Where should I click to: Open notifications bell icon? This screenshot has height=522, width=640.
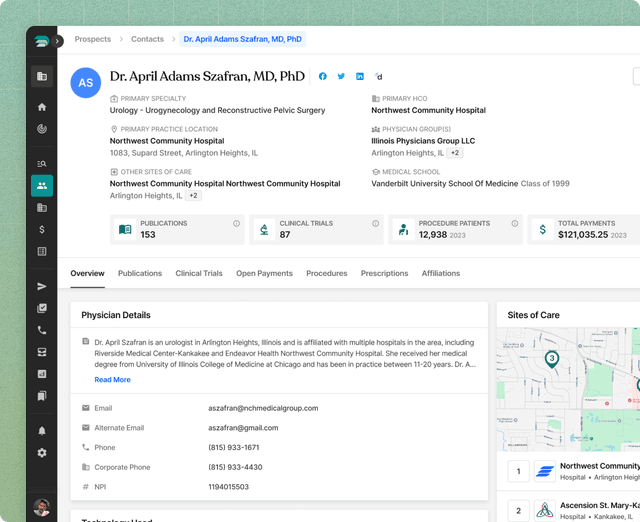pyautogui.click(x=42, y=431)
